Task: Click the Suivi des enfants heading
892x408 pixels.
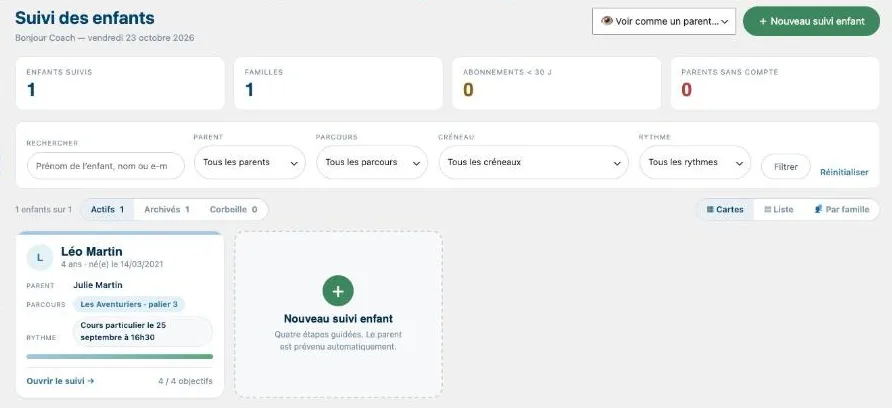Action: click(85, 18)
